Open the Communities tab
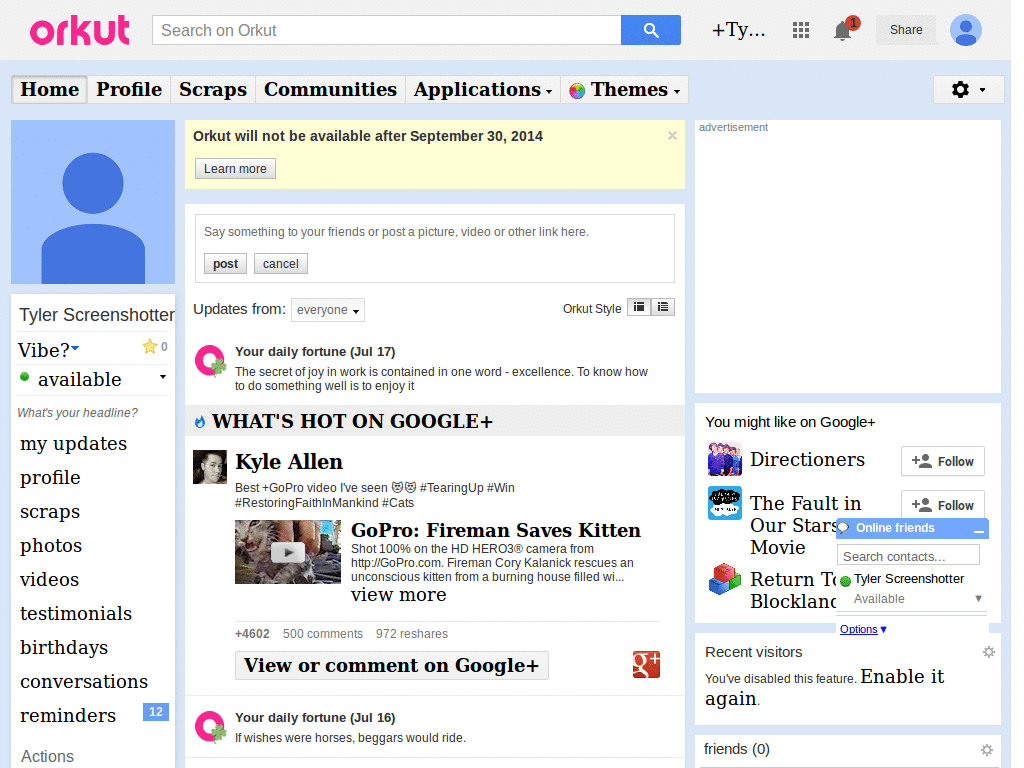This screenshot has width=1024, height=768. point(330,89)
